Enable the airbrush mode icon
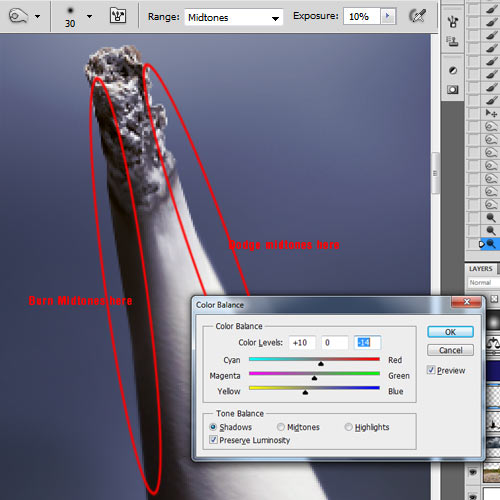Image resolution: width=500 pixels, height=500 pixels. coord(417,16)
